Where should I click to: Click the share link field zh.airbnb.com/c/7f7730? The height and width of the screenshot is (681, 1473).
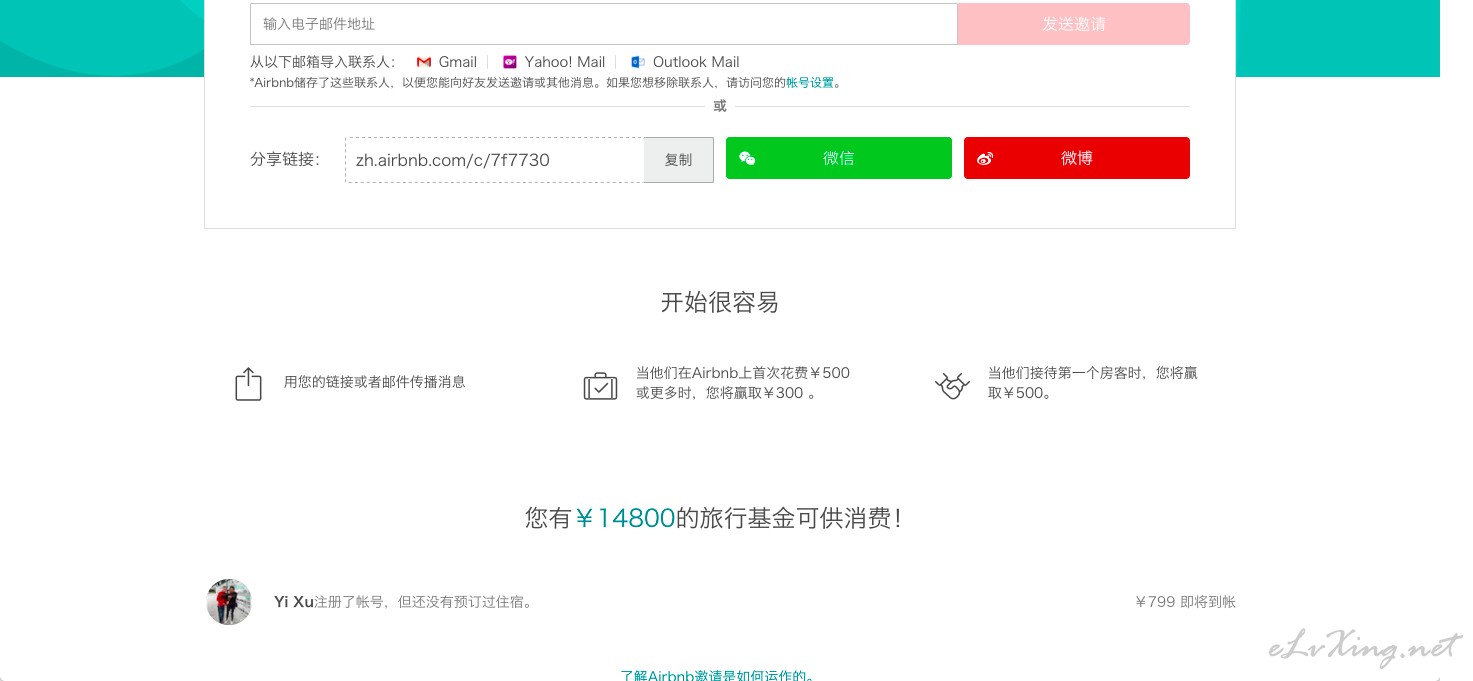click(x=495, y=160)
